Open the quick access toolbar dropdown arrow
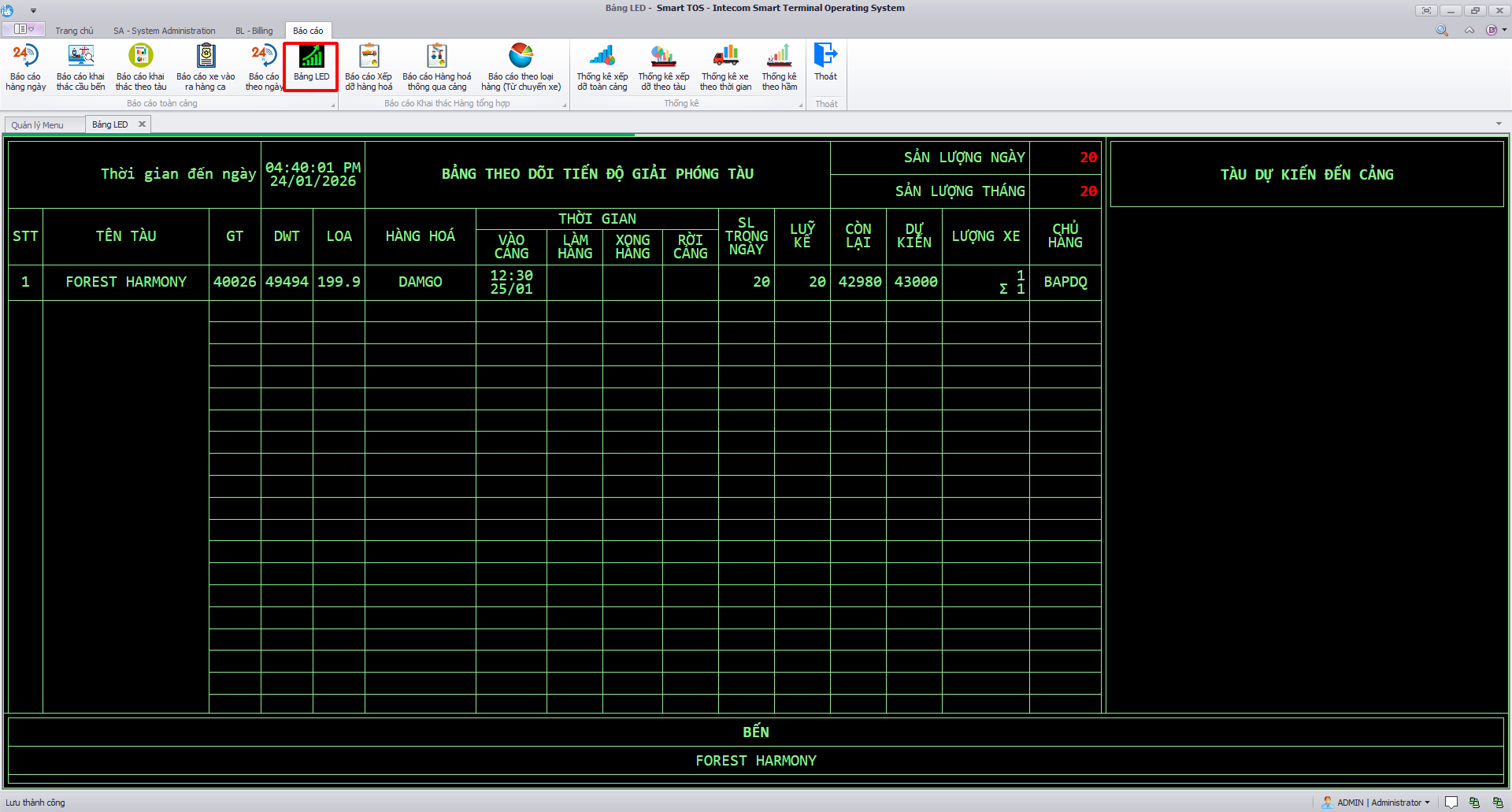 [33, 10]
